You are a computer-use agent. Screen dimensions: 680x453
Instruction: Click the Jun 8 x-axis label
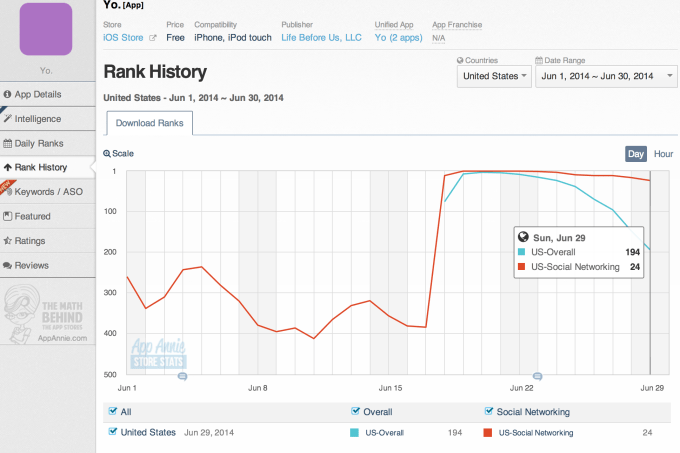coord(258,388)
